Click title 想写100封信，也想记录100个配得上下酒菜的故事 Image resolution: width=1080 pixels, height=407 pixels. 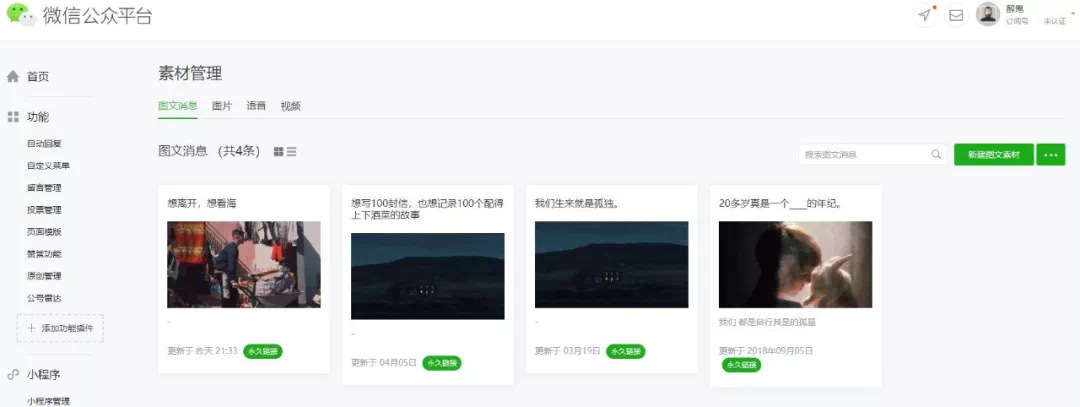[427, 209]
